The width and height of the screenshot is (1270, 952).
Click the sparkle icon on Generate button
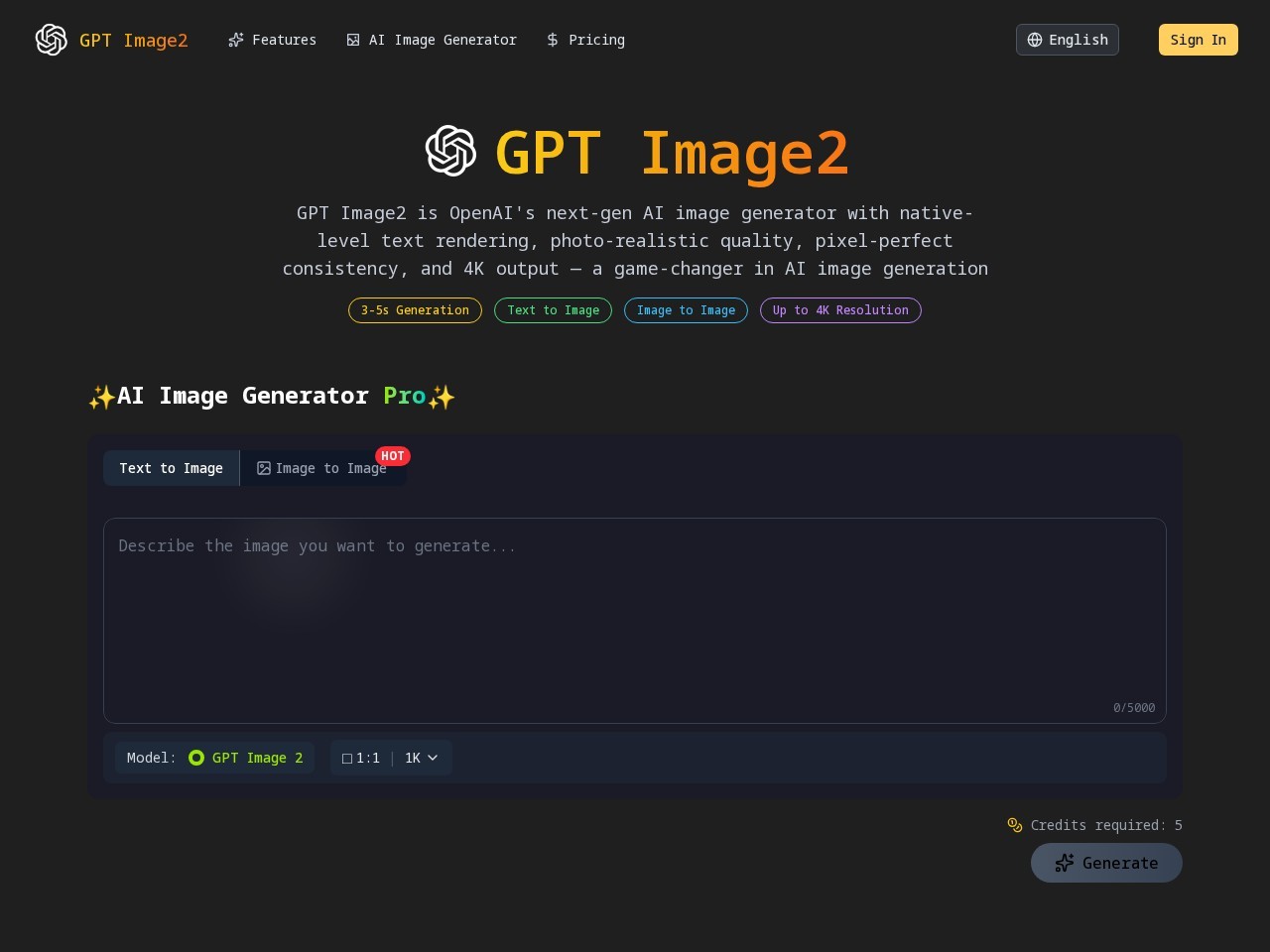pyautogui.click(x=1065, y=863)
